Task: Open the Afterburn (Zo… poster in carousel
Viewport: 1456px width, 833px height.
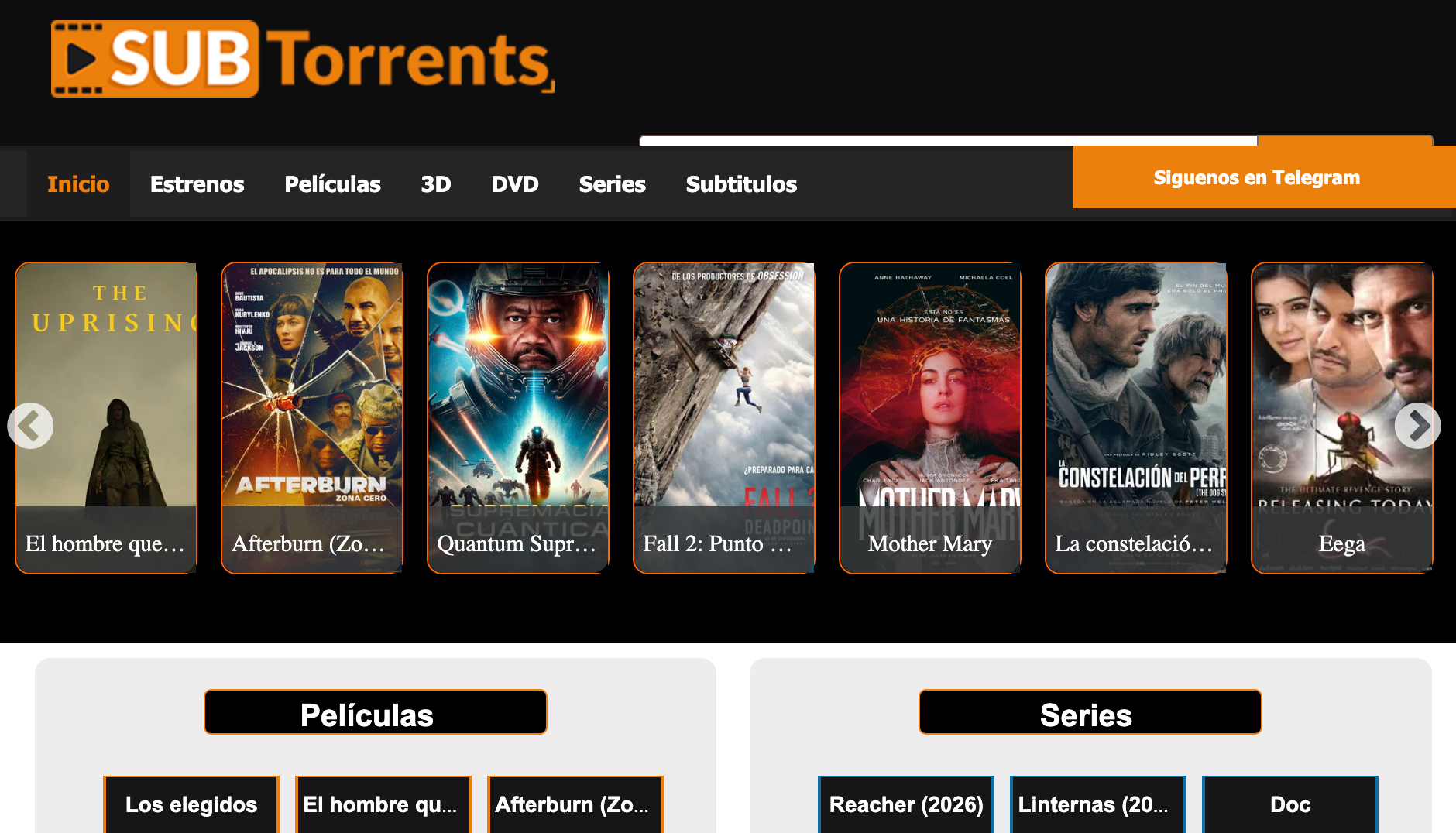Action: click(x=312, y=418)
